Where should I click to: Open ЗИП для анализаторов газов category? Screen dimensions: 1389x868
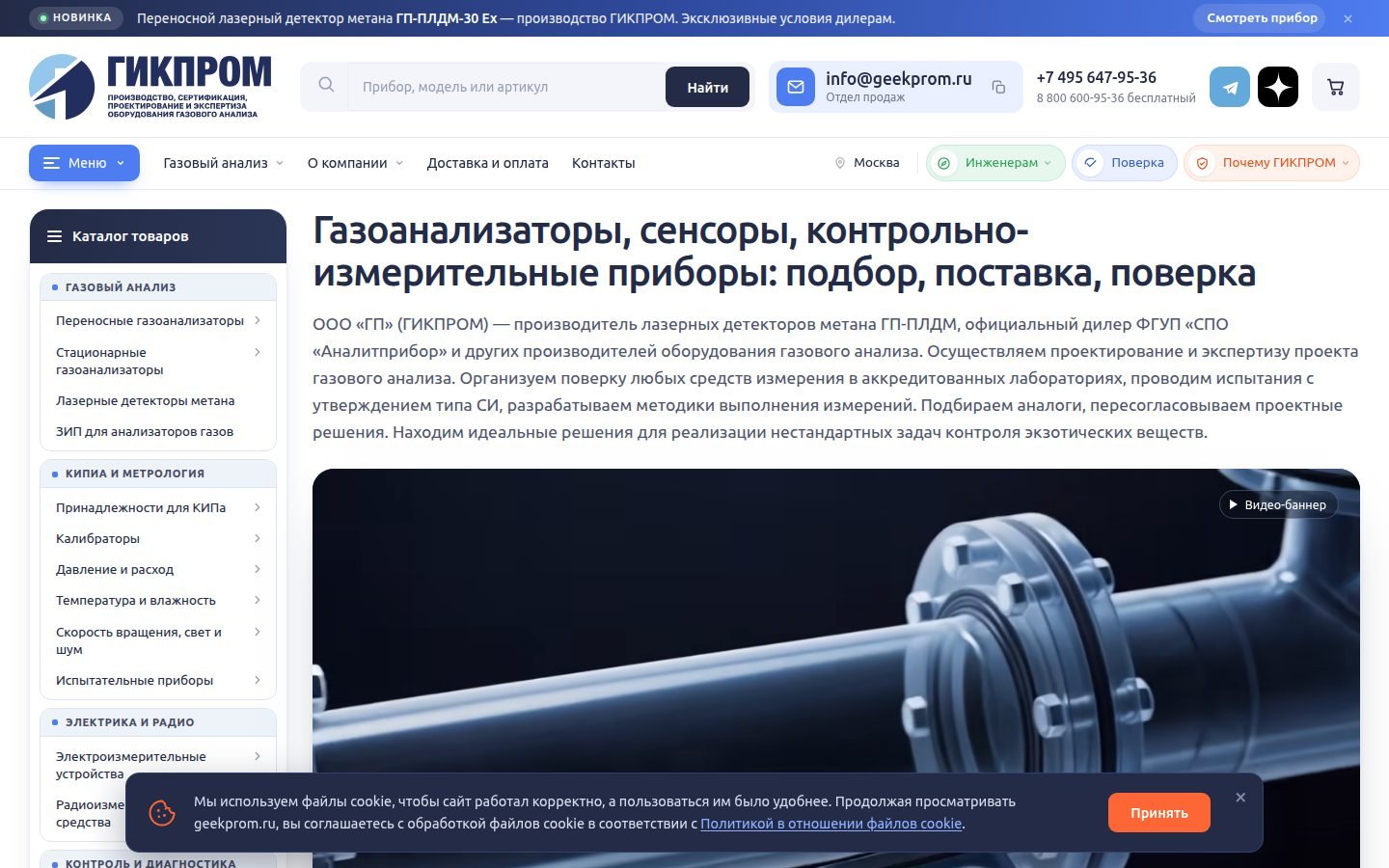click(145, 431)
